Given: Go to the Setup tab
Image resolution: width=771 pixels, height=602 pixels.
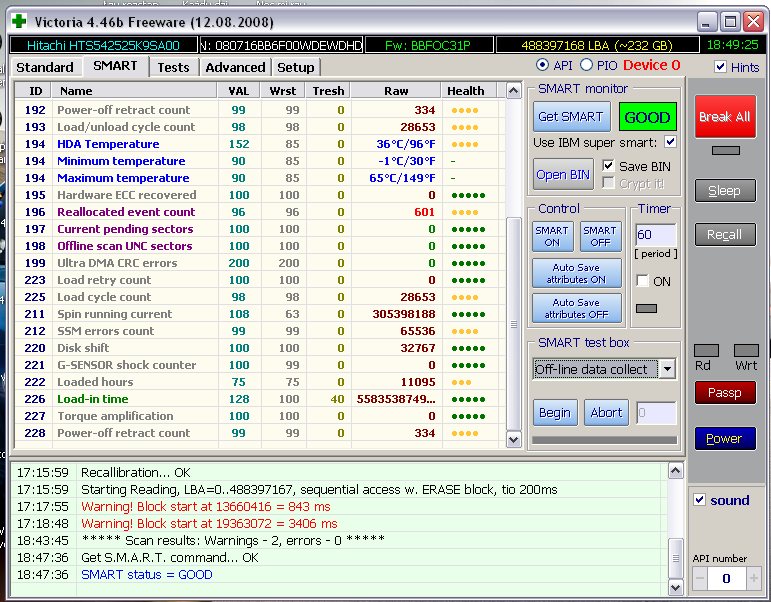Looking at the screenshot, I should point(296,67).
